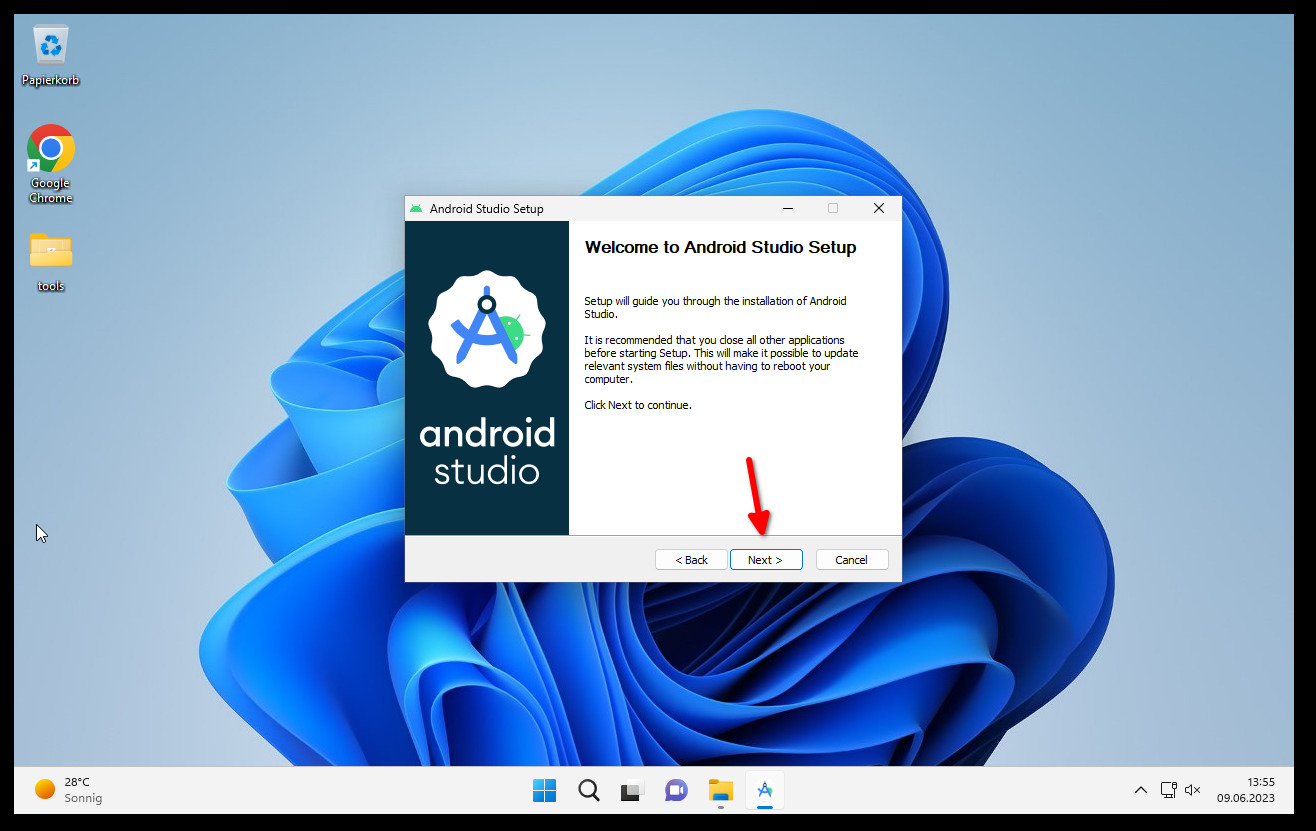
Task: Open the clock and date 09.06.2023
Action: click(1246, 790)
